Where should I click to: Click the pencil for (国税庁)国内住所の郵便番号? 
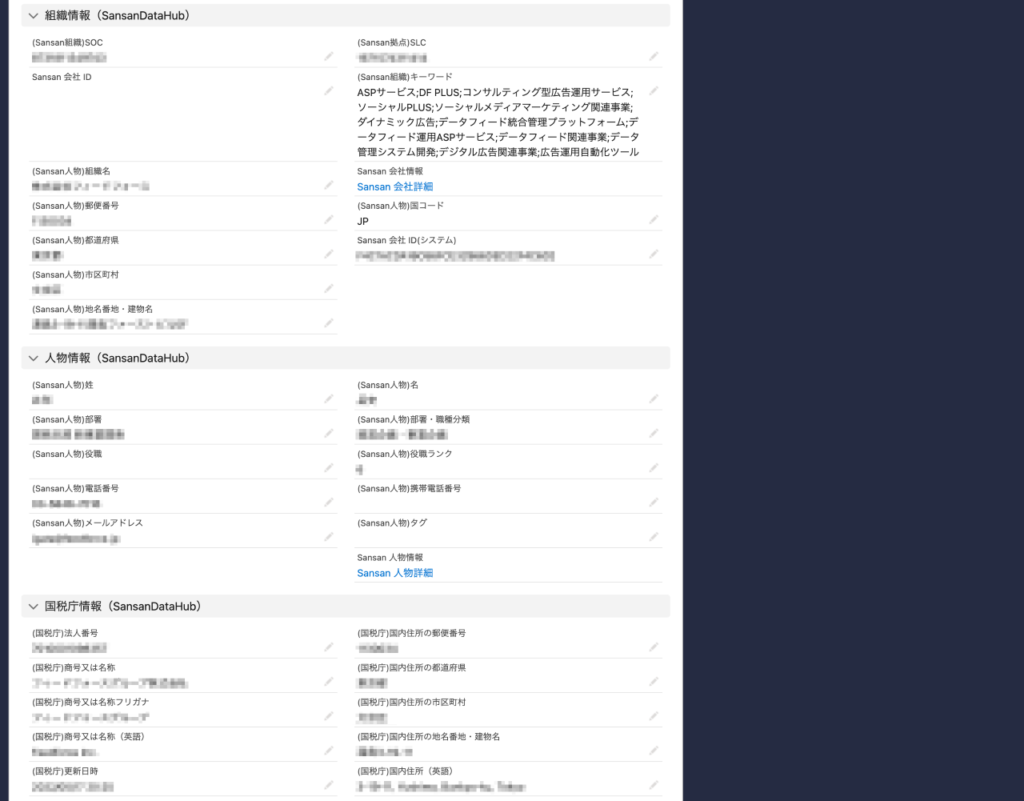pyautogui.click(x=653, y=648)
